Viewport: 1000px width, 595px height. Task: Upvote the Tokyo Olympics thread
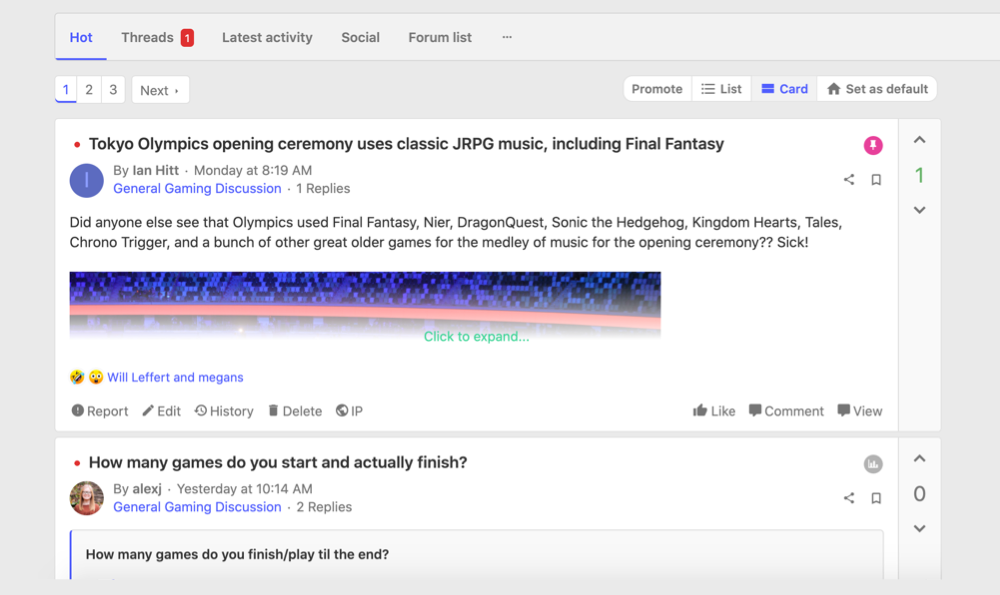click(x=919, y=141)
